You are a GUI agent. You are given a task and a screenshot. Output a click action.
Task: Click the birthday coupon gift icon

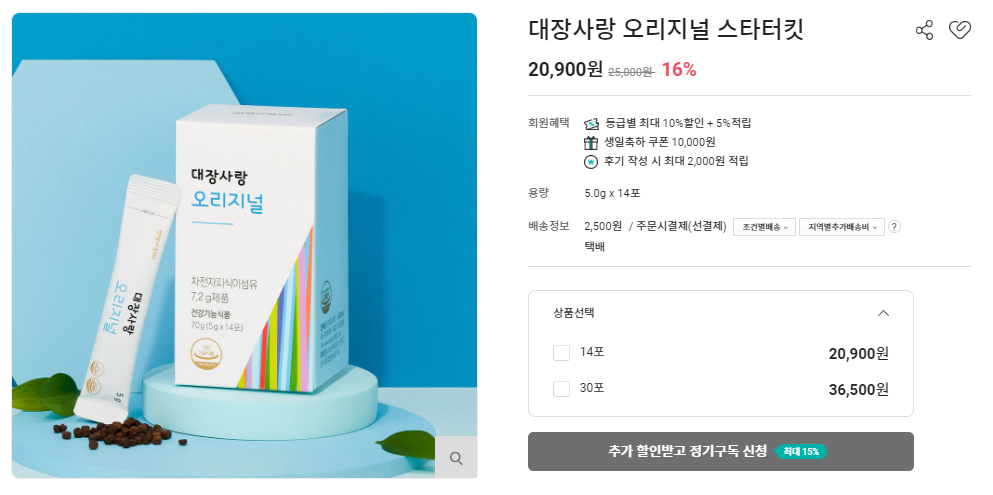[x=591, y=142]
